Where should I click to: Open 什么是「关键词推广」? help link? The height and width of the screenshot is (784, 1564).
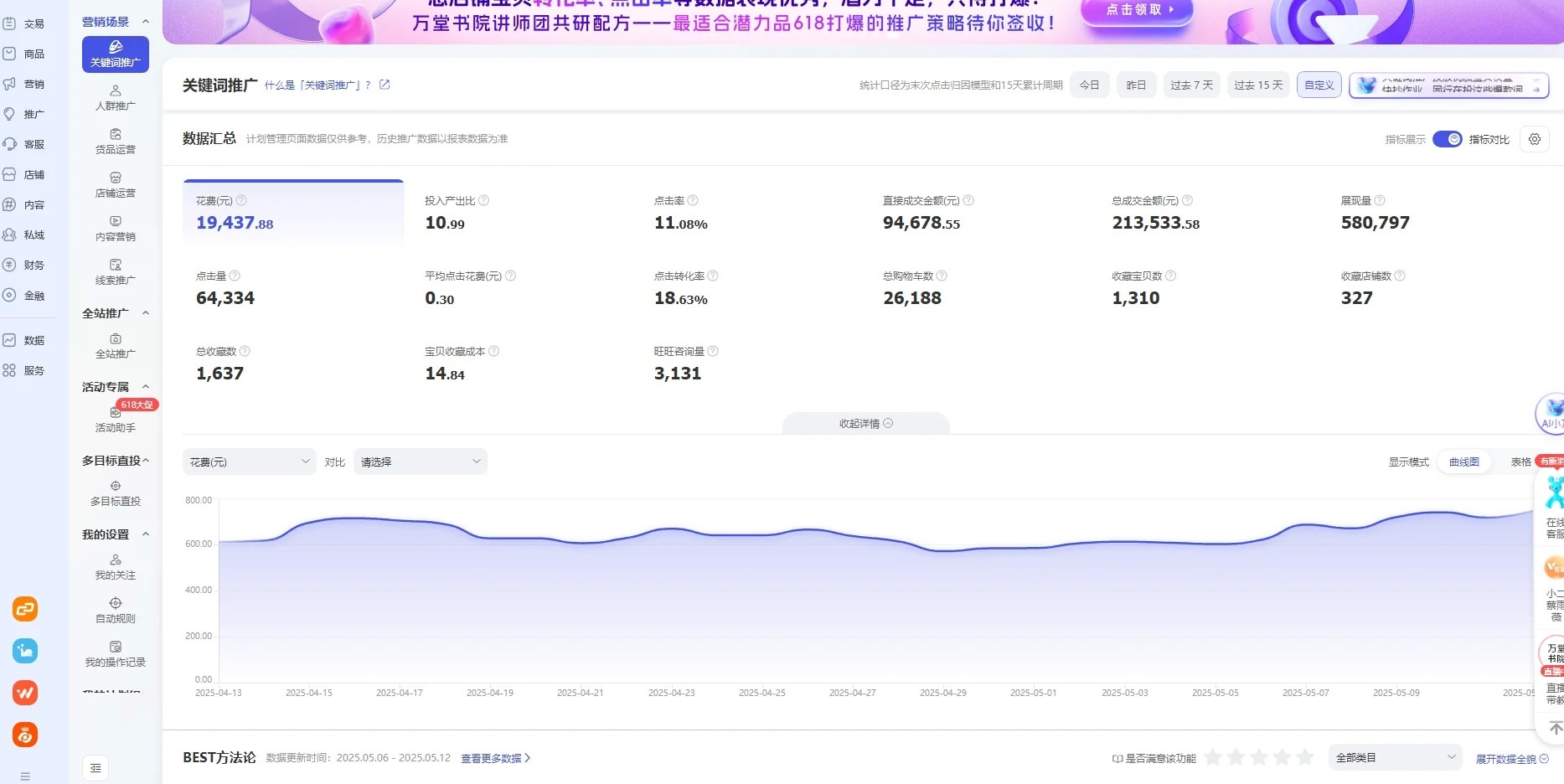click(317, 85)
